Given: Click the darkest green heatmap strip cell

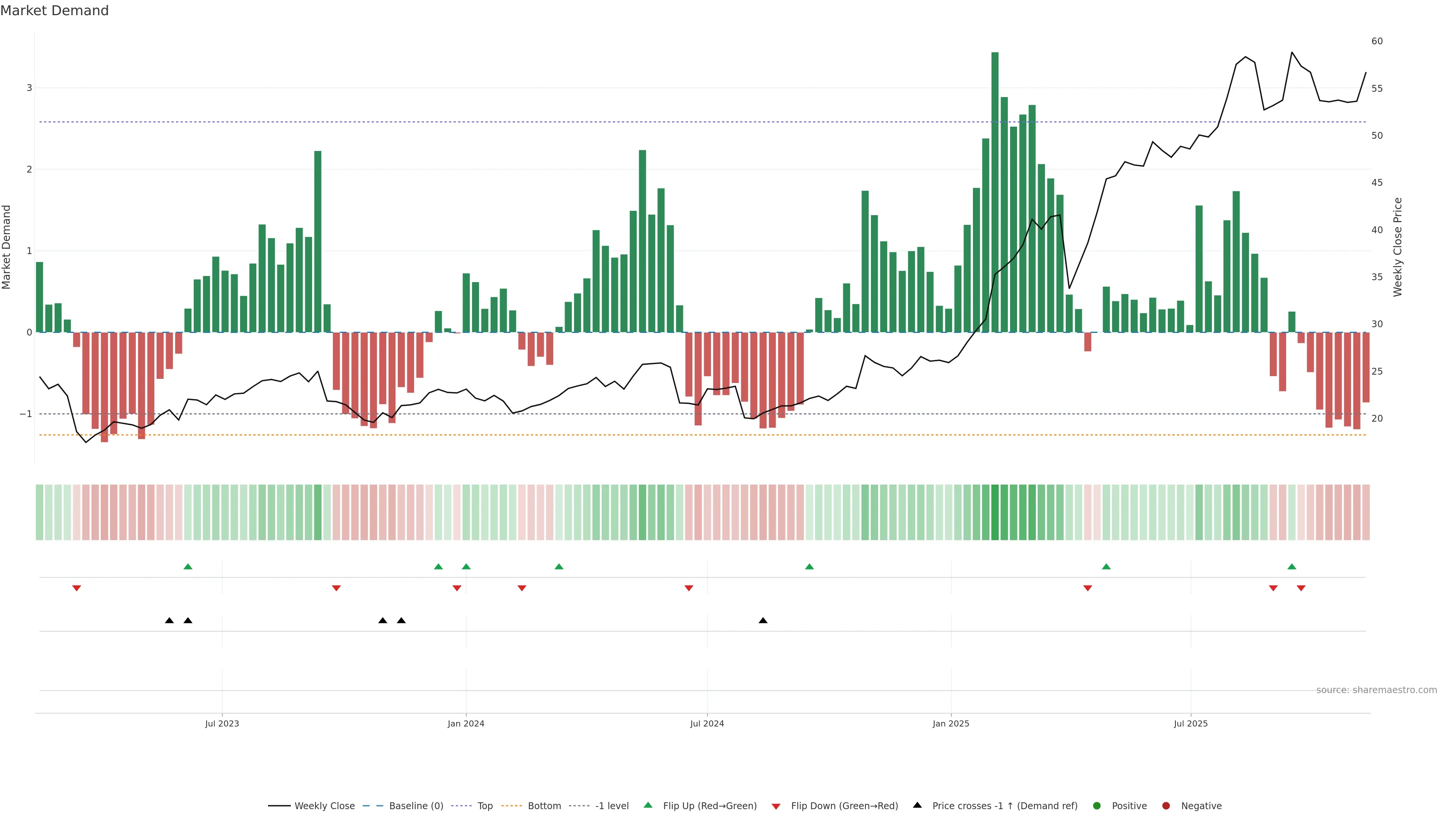Looking at the screenshot, I should pyautogui.click(x=995, y=512).
